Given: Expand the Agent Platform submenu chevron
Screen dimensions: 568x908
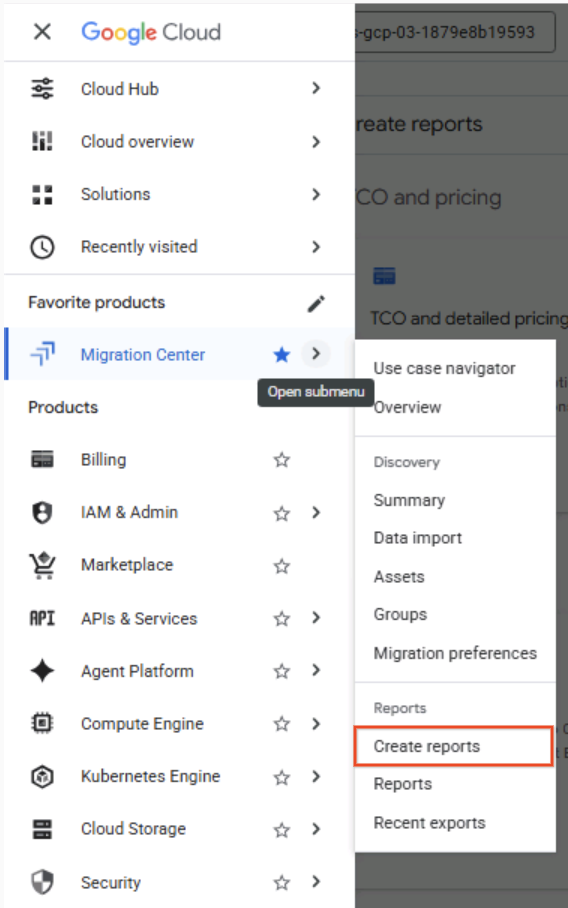Looking at the screenshot, I should (316, 671).
